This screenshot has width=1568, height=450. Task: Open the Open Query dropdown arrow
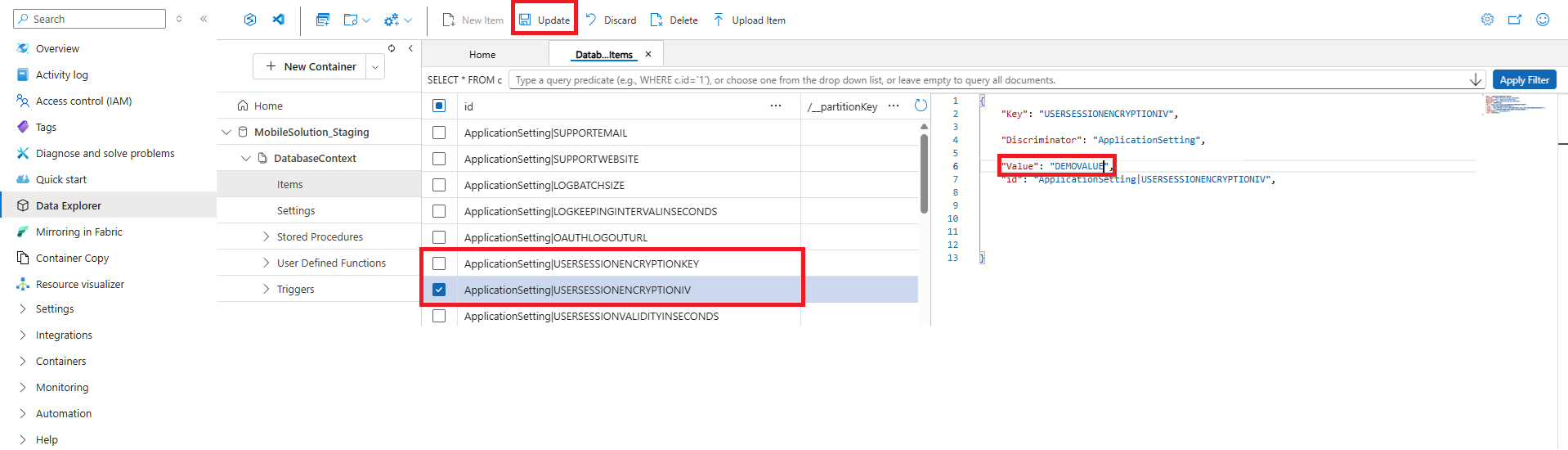click(366, 20)
